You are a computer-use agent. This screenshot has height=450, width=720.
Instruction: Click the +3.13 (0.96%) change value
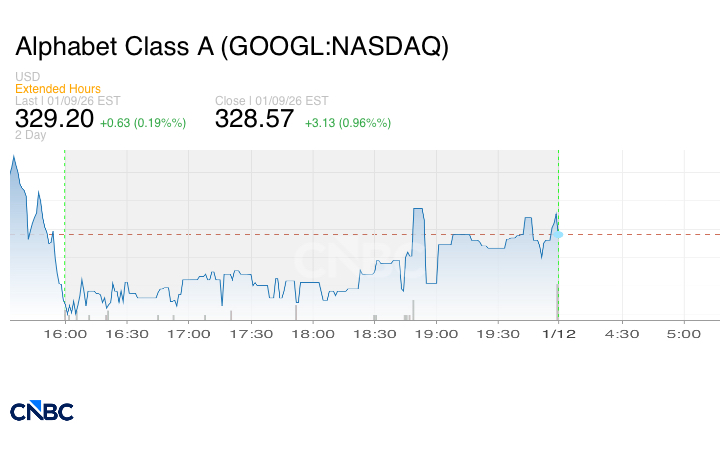tap(347, 123)
